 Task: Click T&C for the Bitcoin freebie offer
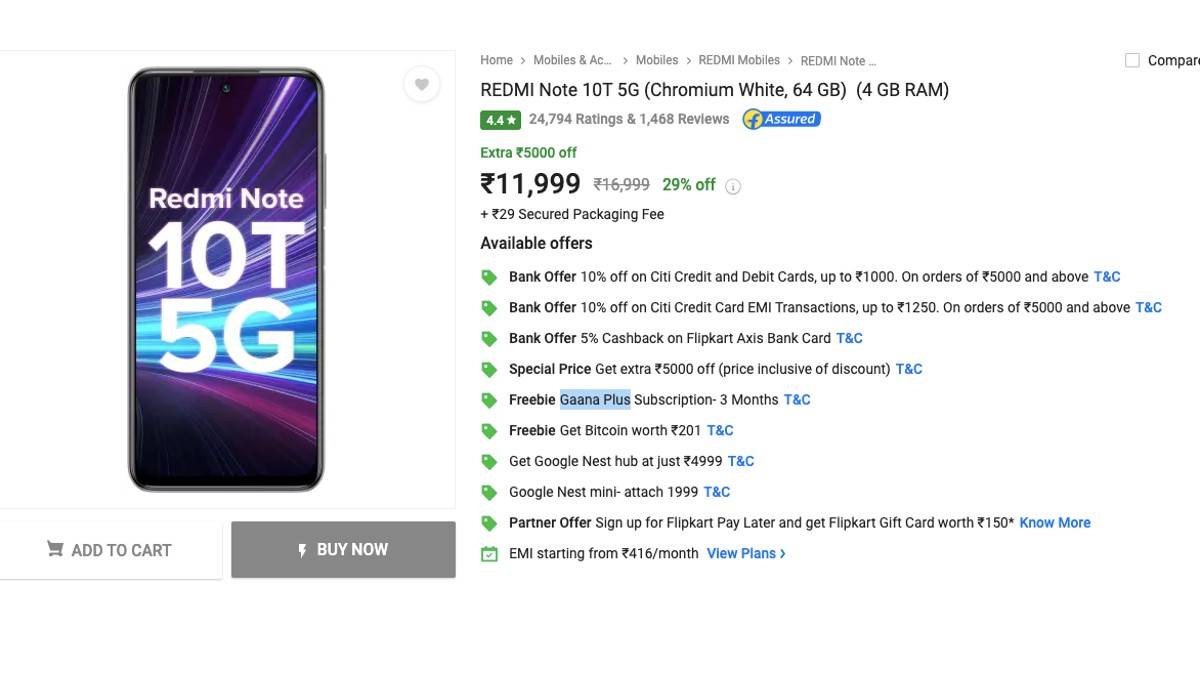(720, 430)
